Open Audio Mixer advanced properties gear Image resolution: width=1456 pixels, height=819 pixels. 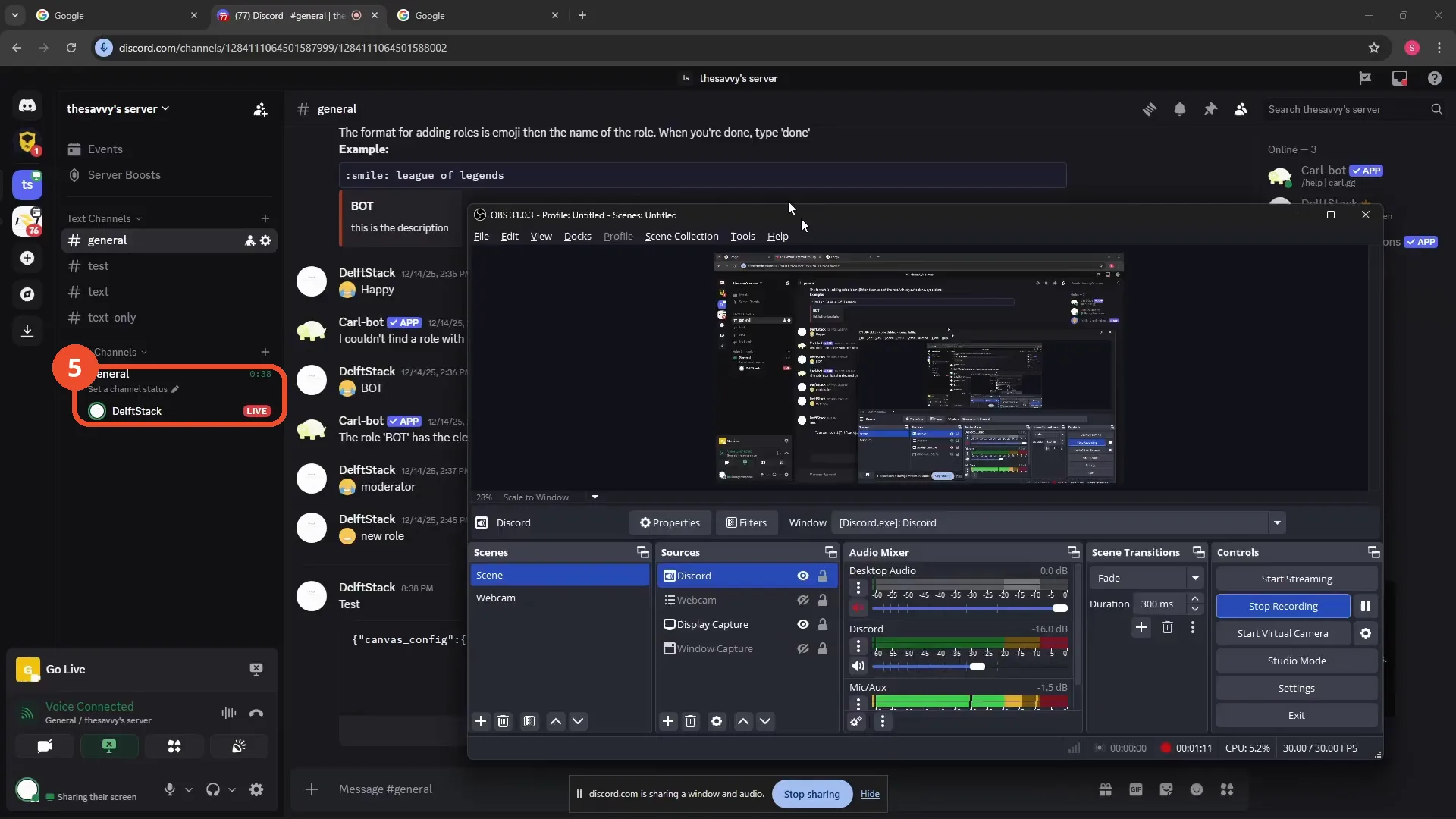coord(856,721)
